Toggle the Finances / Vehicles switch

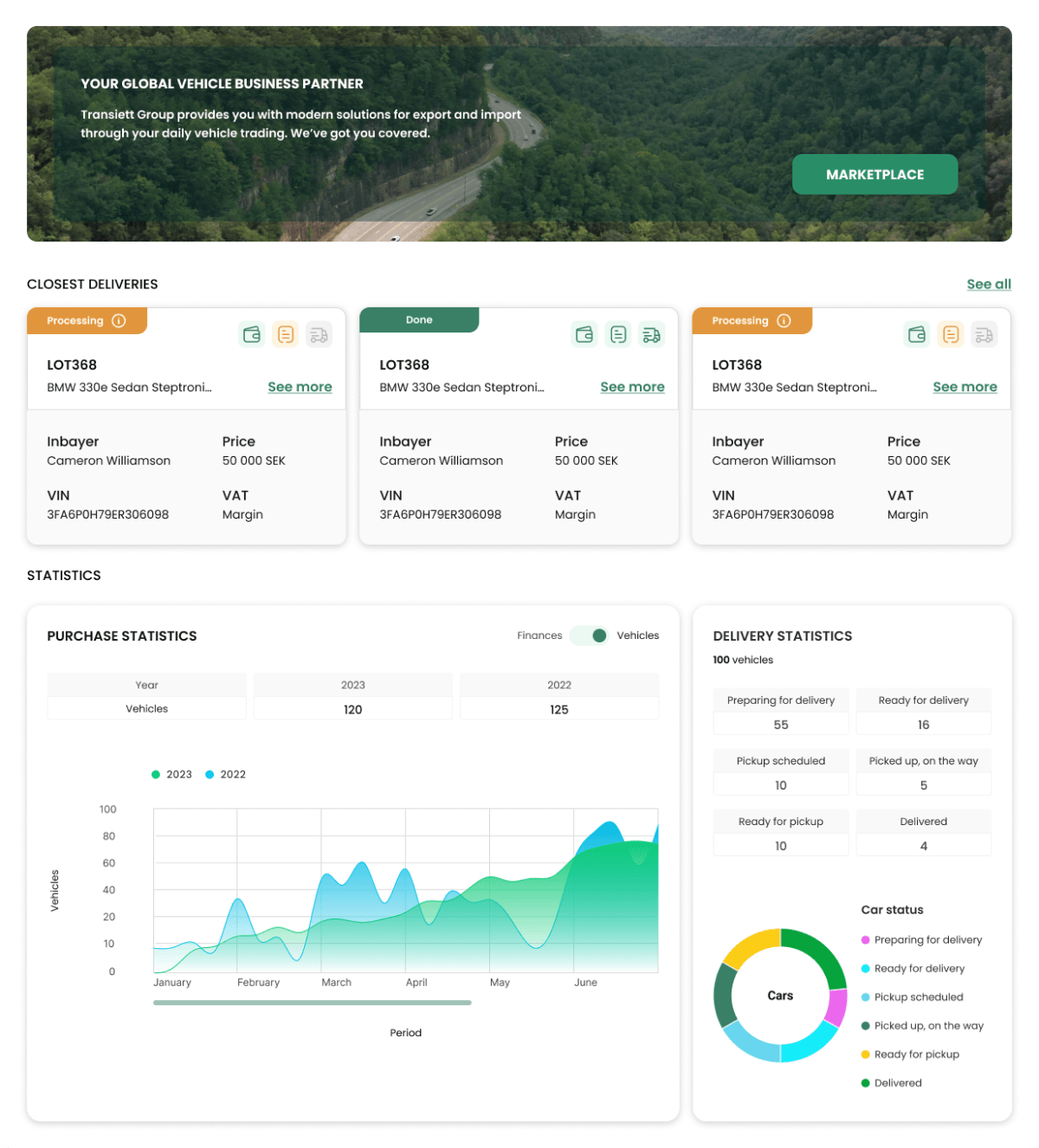(x=589, y=635)
